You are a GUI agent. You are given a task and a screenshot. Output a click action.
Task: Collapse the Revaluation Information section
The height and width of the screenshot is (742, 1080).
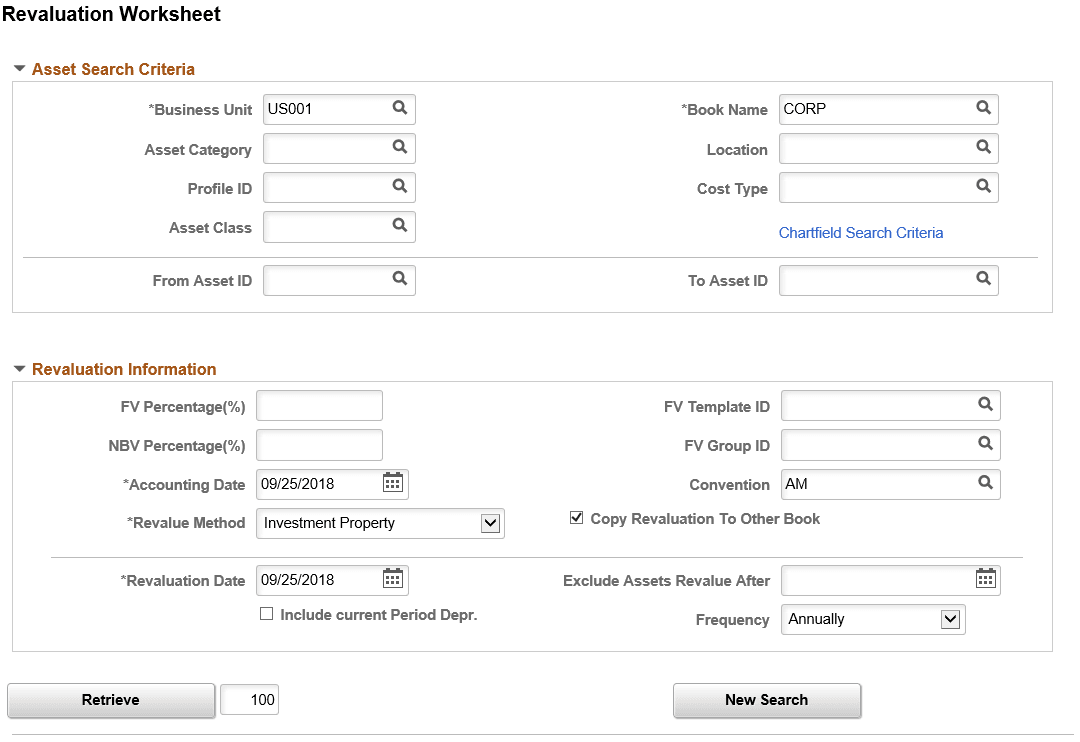pos(19,369)
